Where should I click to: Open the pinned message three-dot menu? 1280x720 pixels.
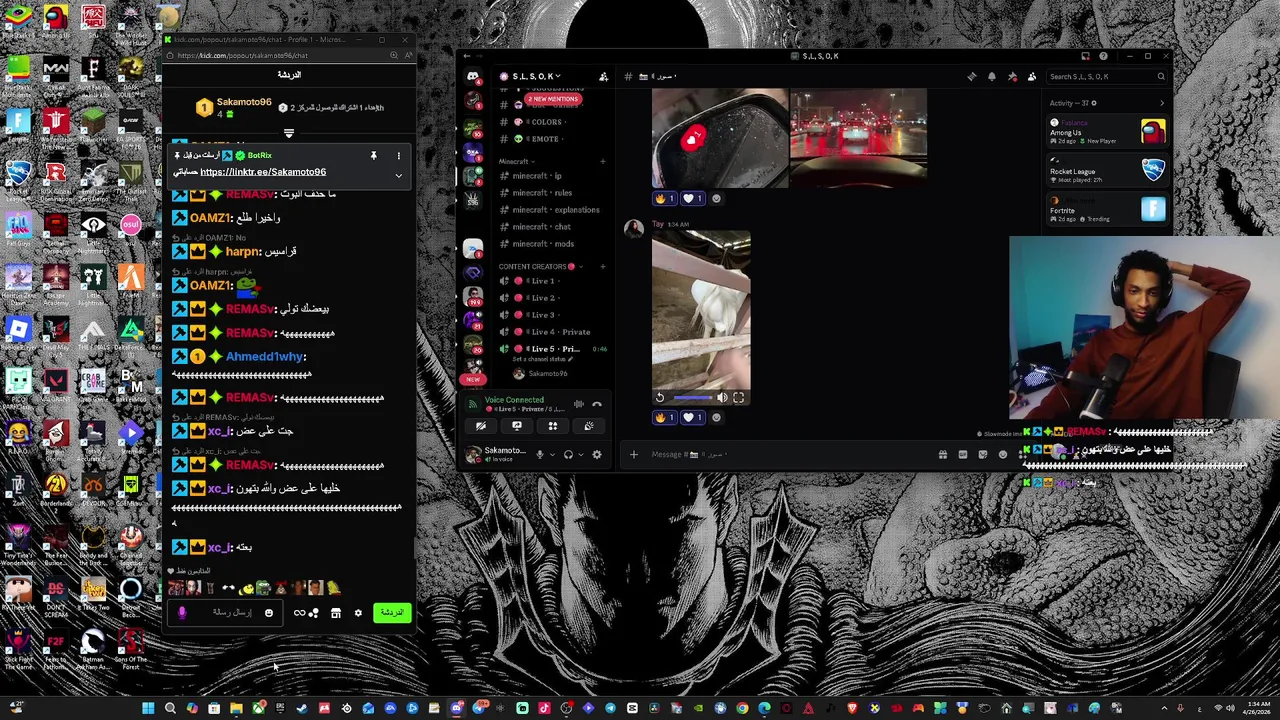[x=398, y=156]
